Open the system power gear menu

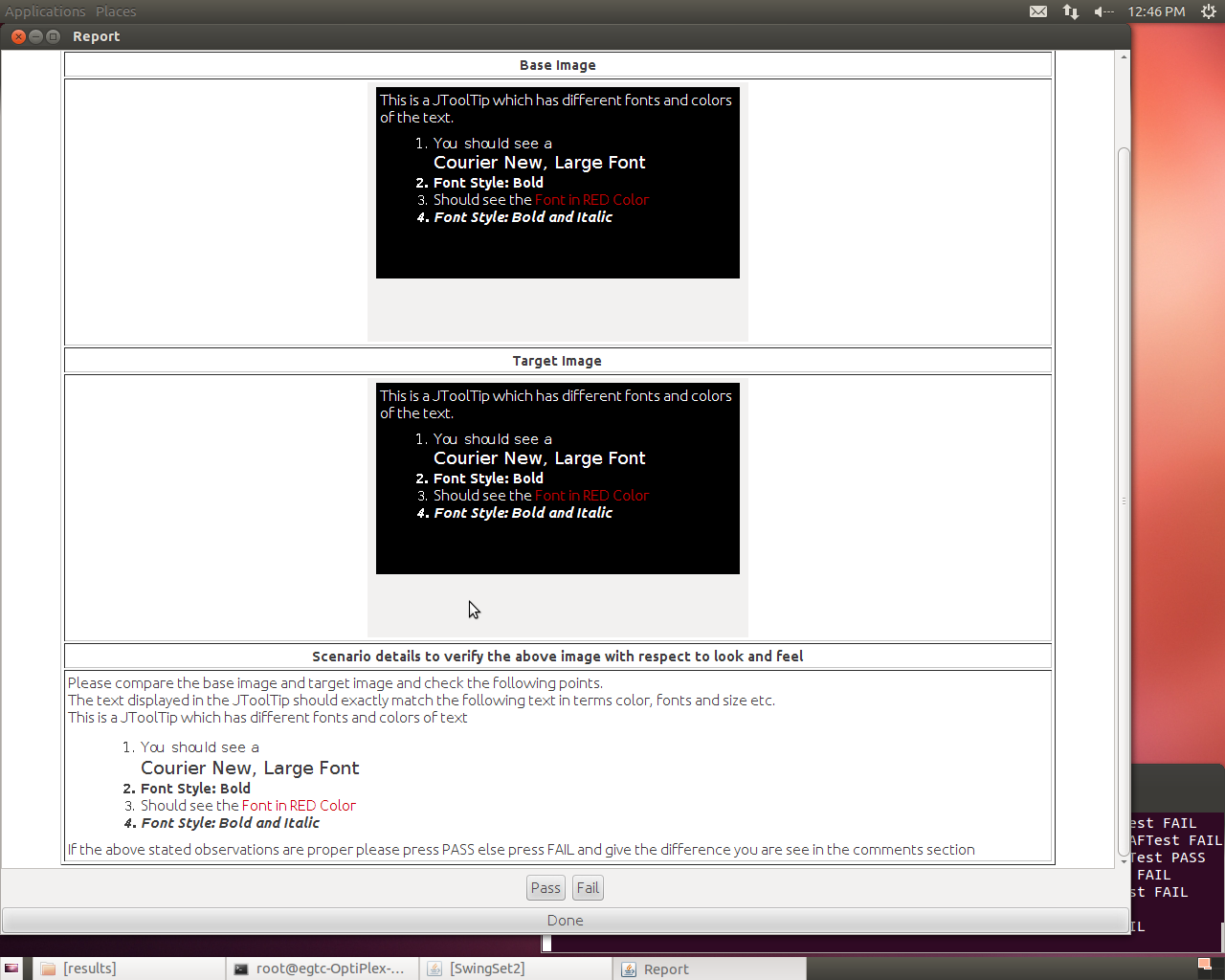[x=1209, y=11]
